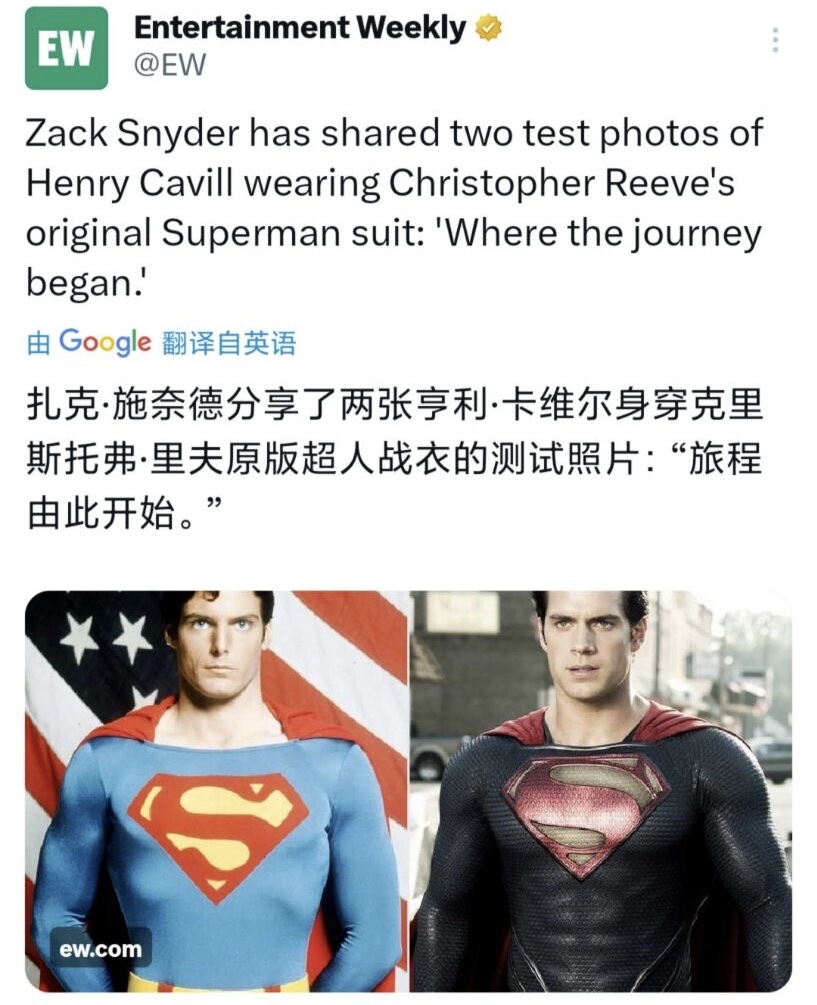Screen dimensions: 817x1005
Task: Open the right dark Superman suit photo
Action: pyautogui.click(x=601, y=791)
